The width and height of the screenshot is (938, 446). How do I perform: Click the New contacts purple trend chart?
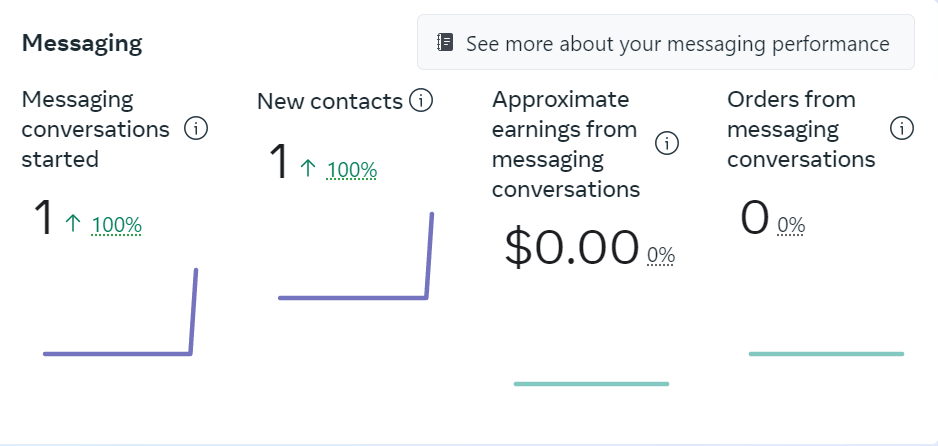tap(353, 297)
